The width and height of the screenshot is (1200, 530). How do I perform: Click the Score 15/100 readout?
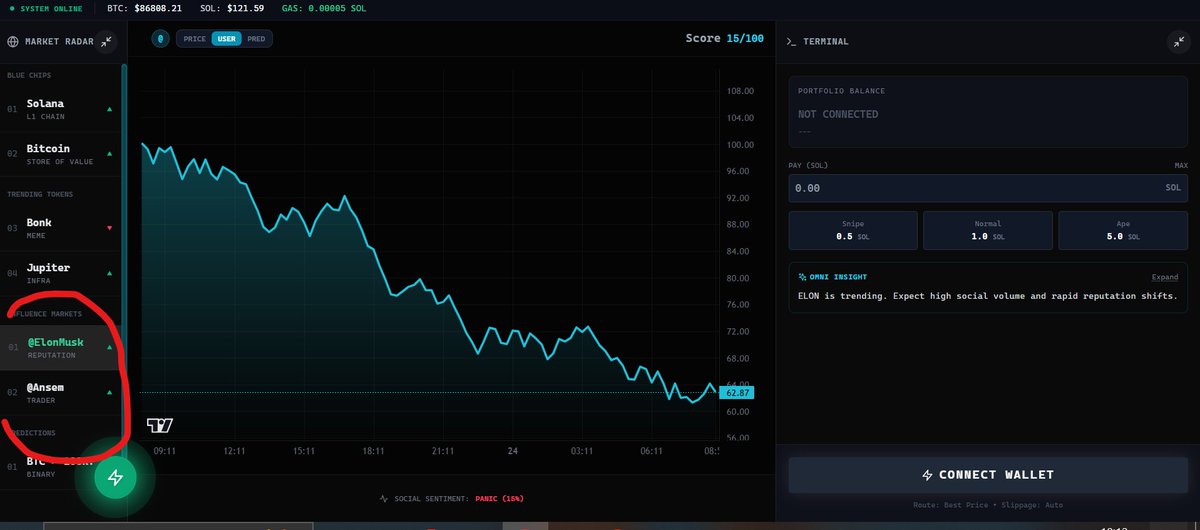(x=724, y=38)
